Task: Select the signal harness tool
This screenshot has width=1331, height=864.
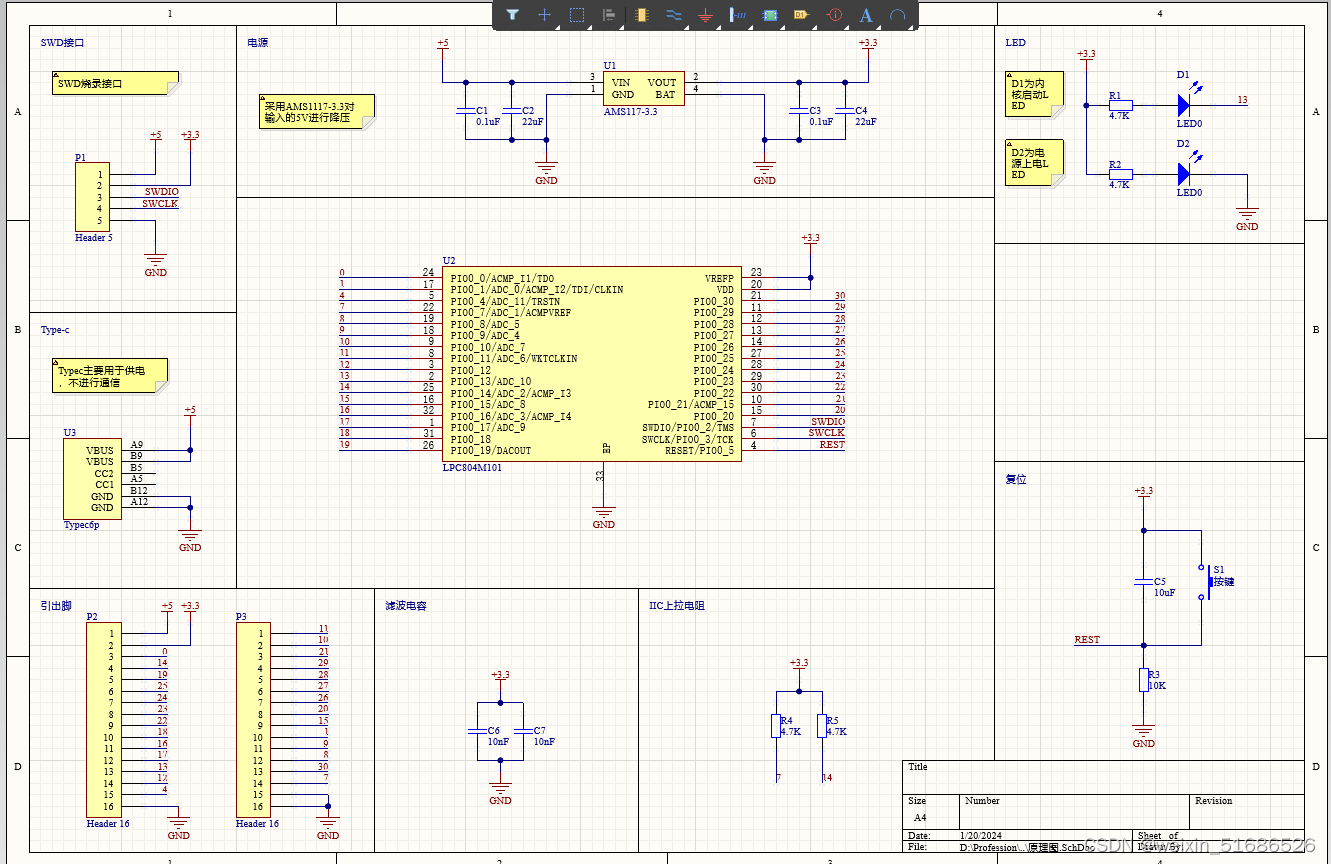Action: tap(738, 15)
